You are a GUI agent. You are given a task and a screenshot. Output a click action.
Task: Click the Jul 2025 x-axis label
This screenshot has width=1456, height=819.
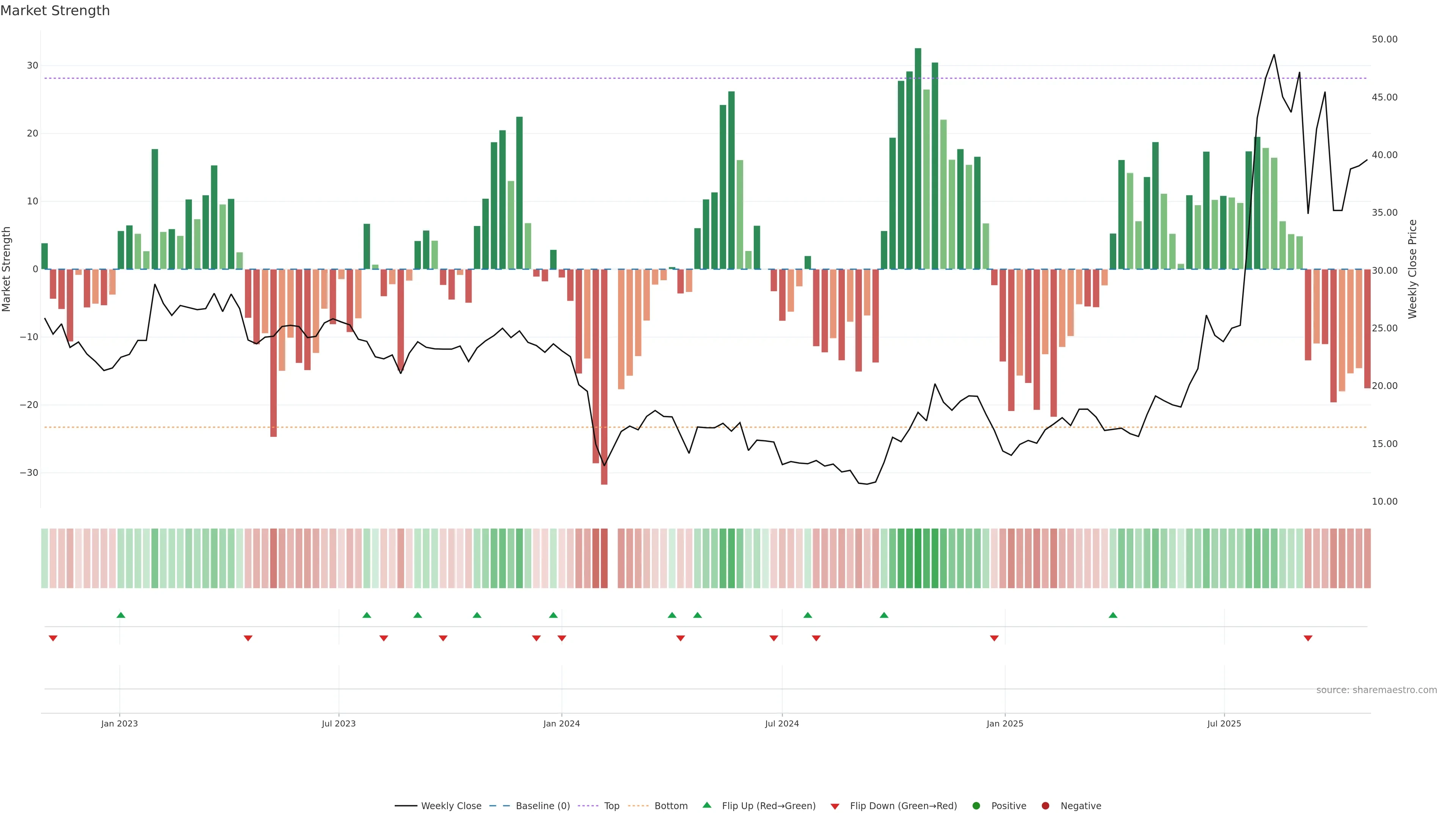pyautogui.click(x=1224, y=723)
